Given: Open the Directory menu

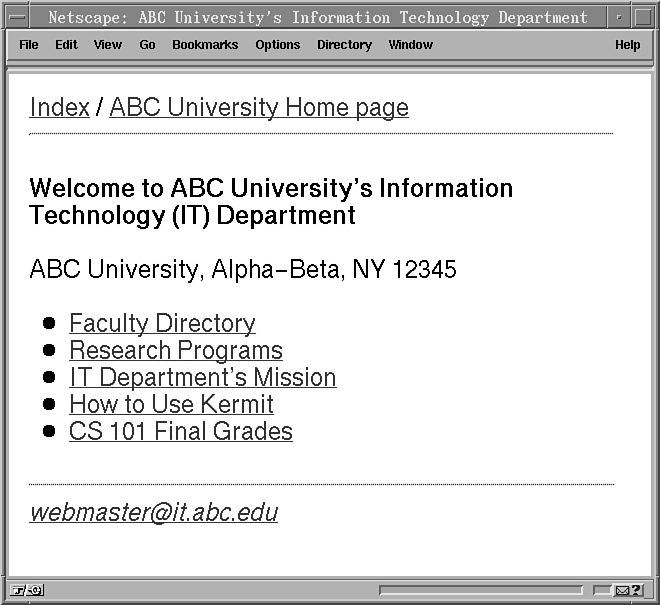Looking at the screenshot, I should [344, 45].
